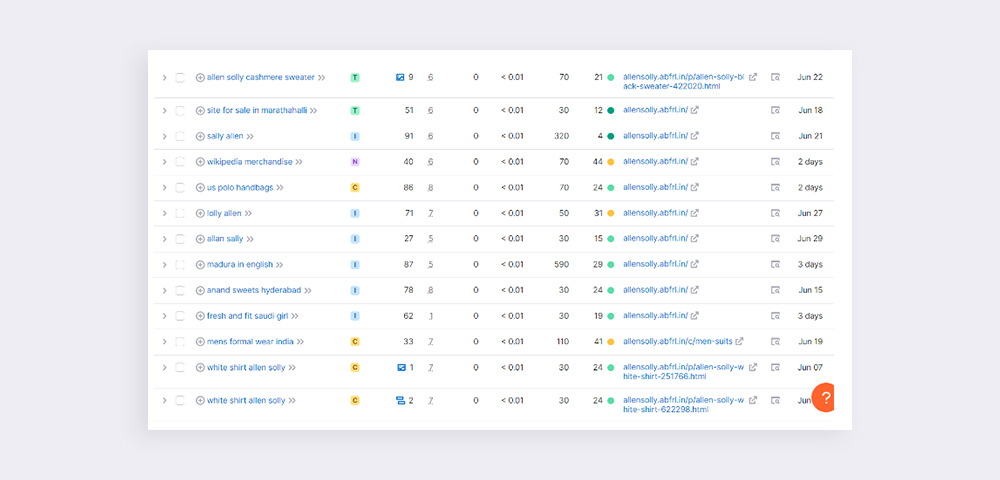Add anand sweets hyderabad via plus icon
1000x480 pixels.
pyautogui.click(x=200, y=290)
